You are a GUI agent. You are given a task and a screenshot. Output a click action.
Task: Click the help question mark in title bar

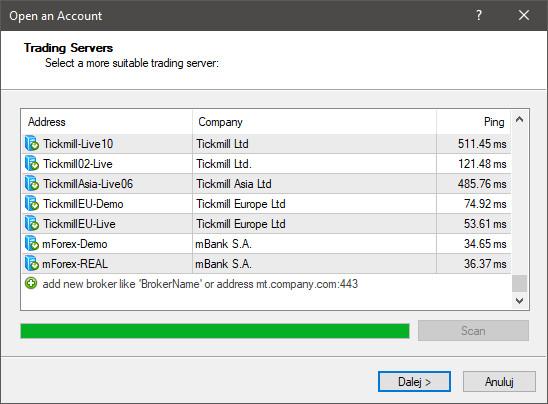click(479, 15)
